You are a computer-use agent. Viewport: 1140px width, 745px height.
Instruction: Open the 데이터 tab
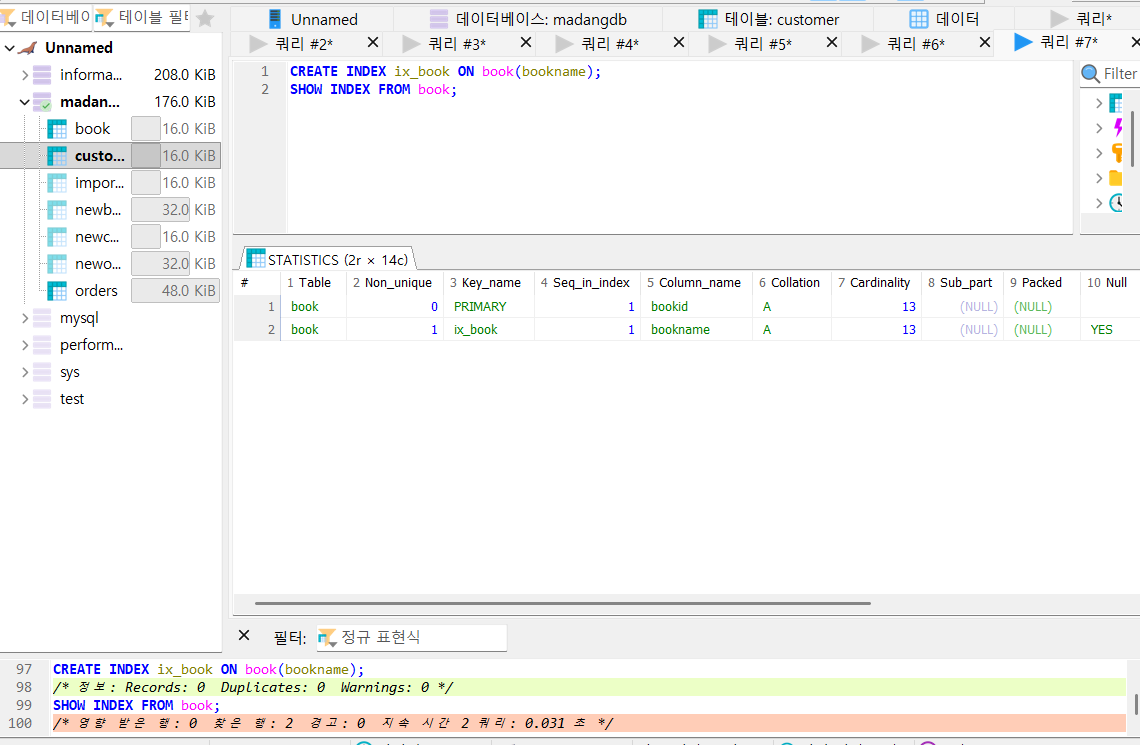(944, 19)
